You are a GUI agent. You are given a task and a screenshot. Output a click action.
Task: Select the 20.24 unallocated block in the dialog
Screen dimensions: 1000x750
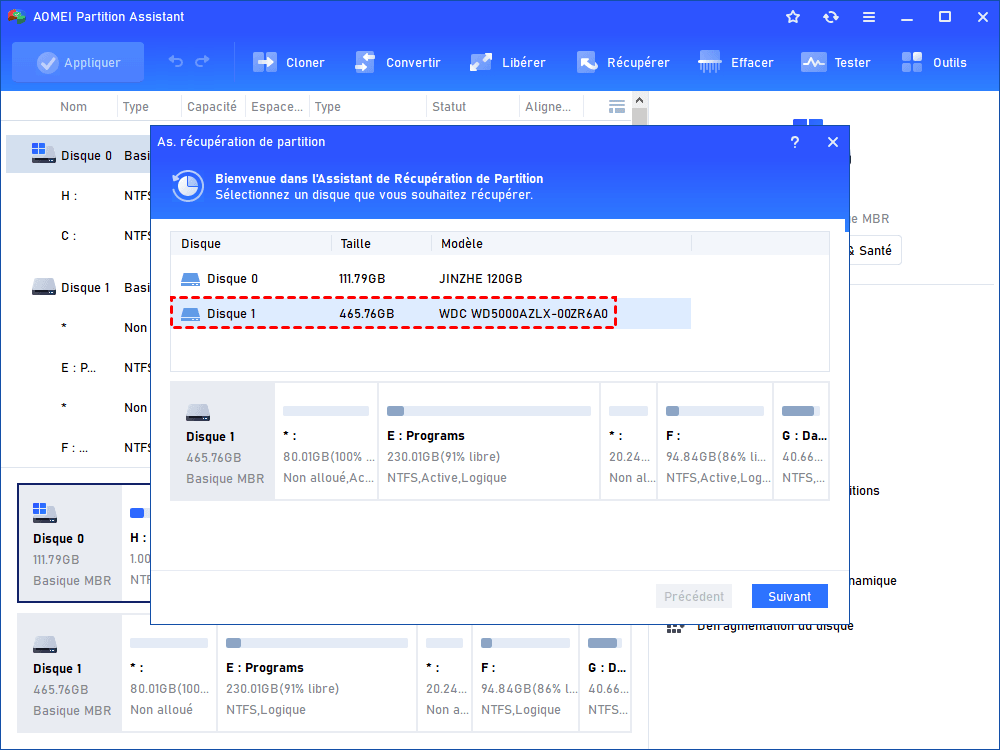click(x=629, y=441)
